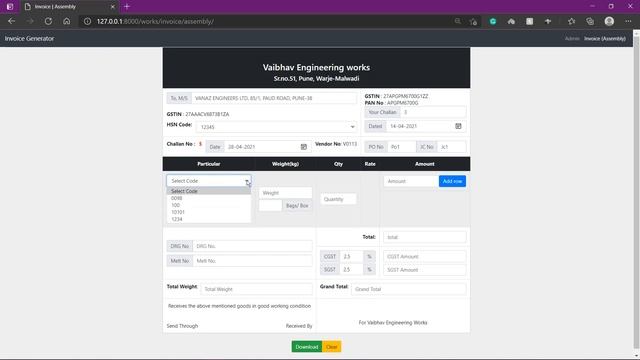Edit the SGST percent value
Image resolution: width=640 pixels, height=360 pixels.
(351, 269)
